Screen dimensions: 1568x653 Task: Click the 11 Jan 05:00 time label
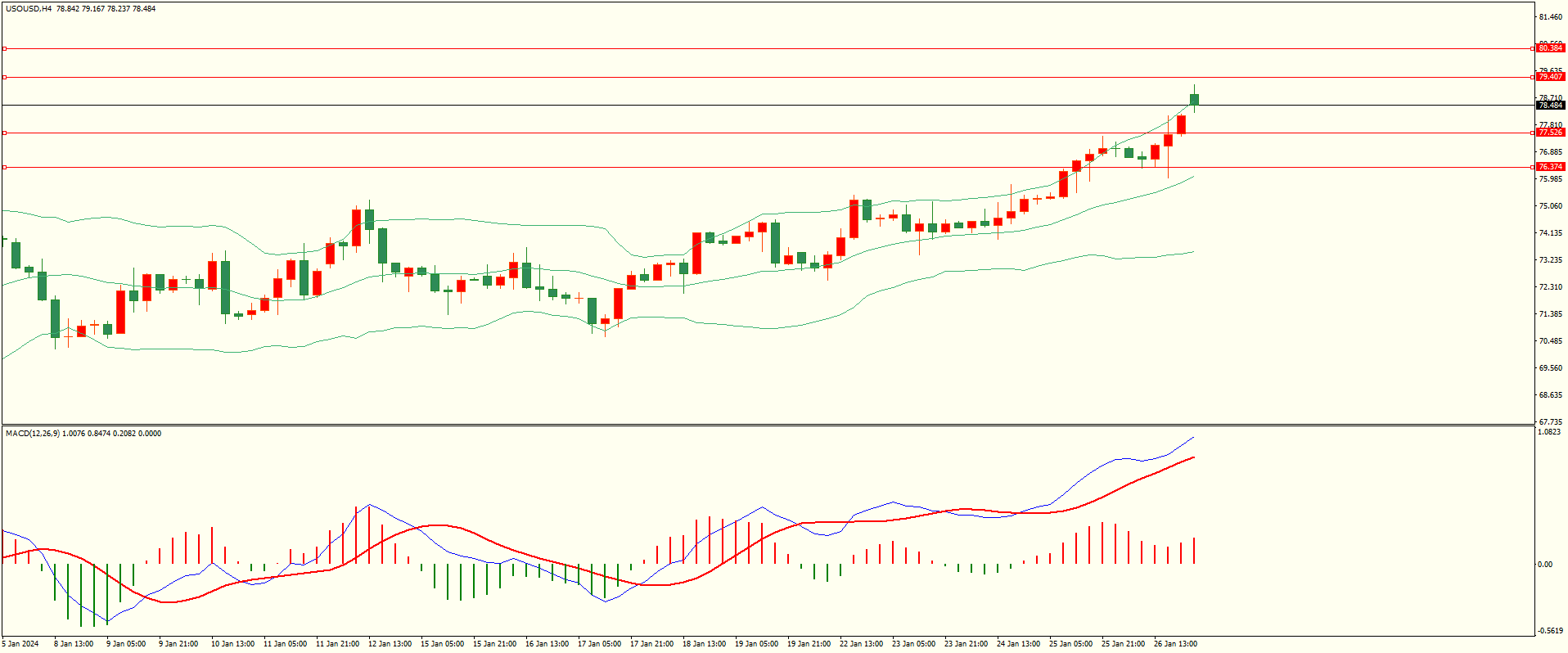click(x=285, y=644)
